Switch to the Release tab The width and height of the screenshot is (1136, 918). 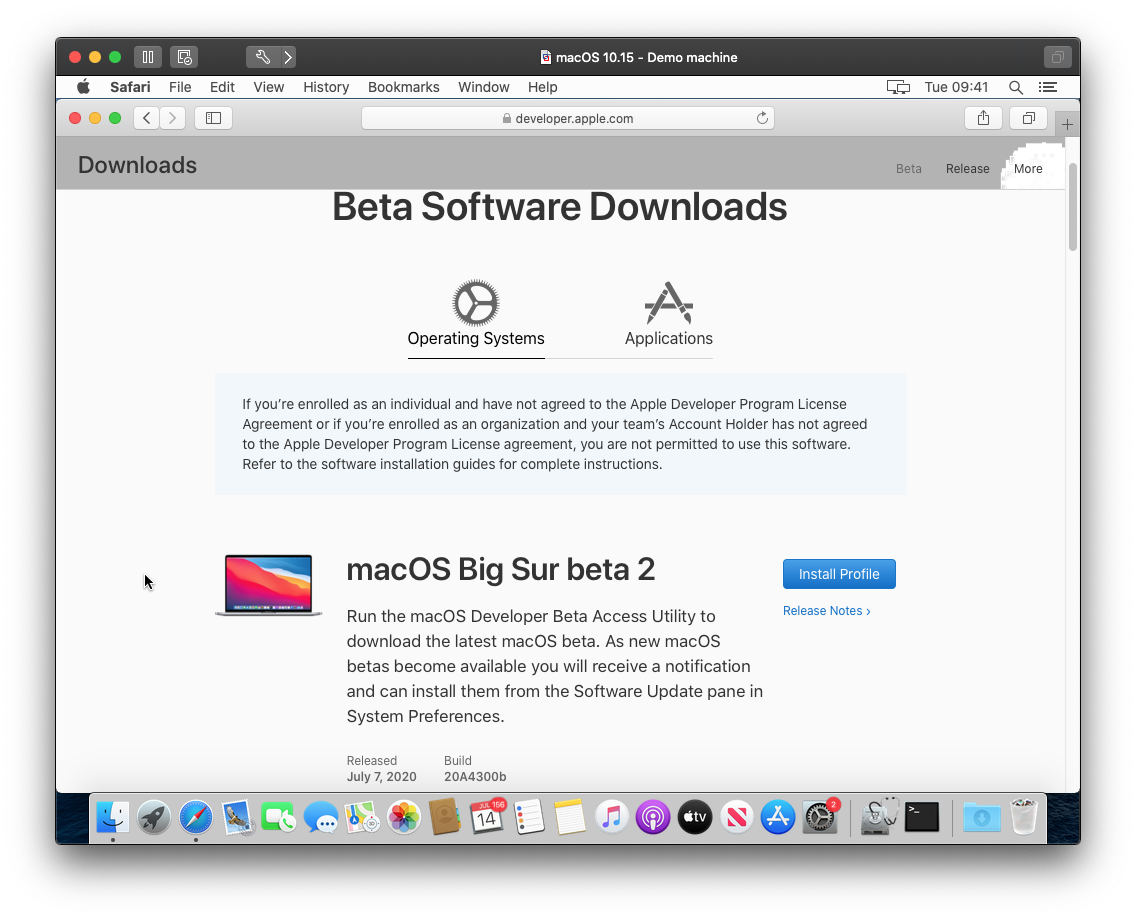(x=967, y=169)
